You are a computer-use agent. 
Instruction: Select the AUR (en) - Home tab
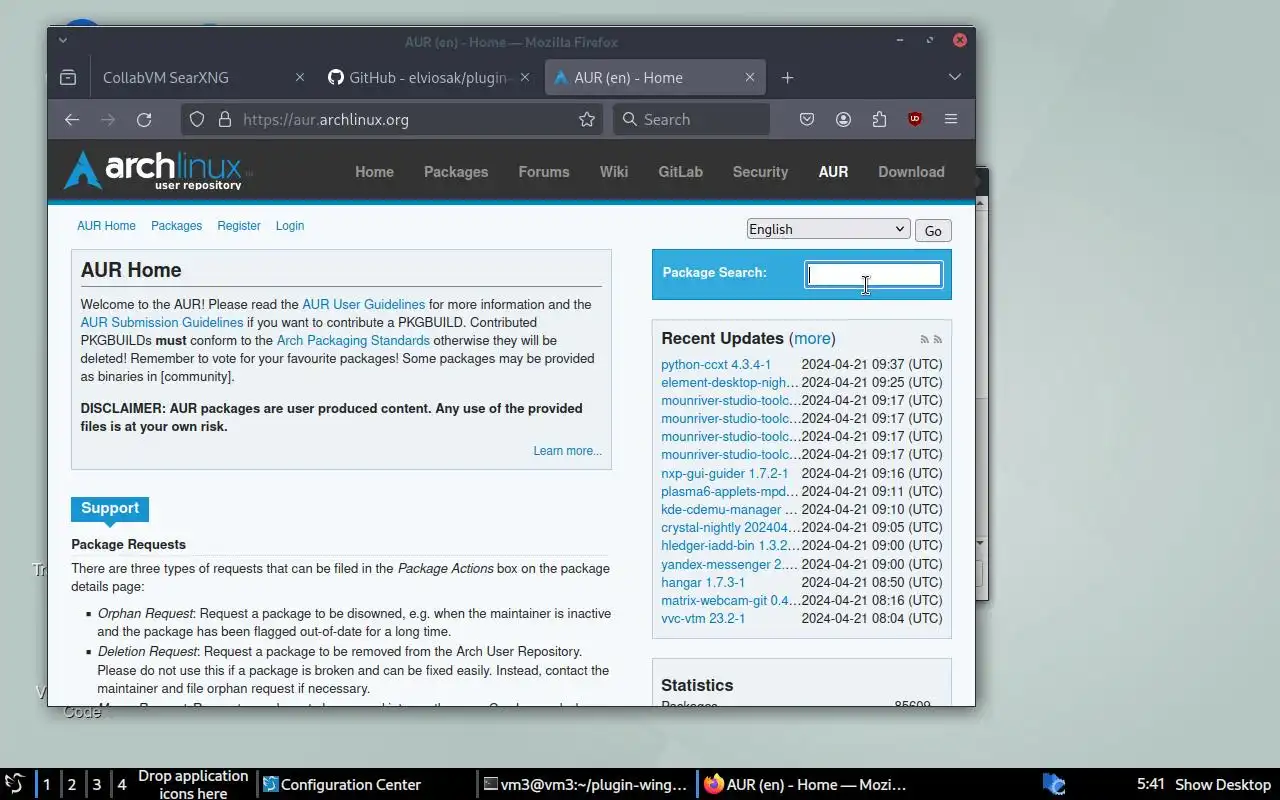tap(655, 77)
